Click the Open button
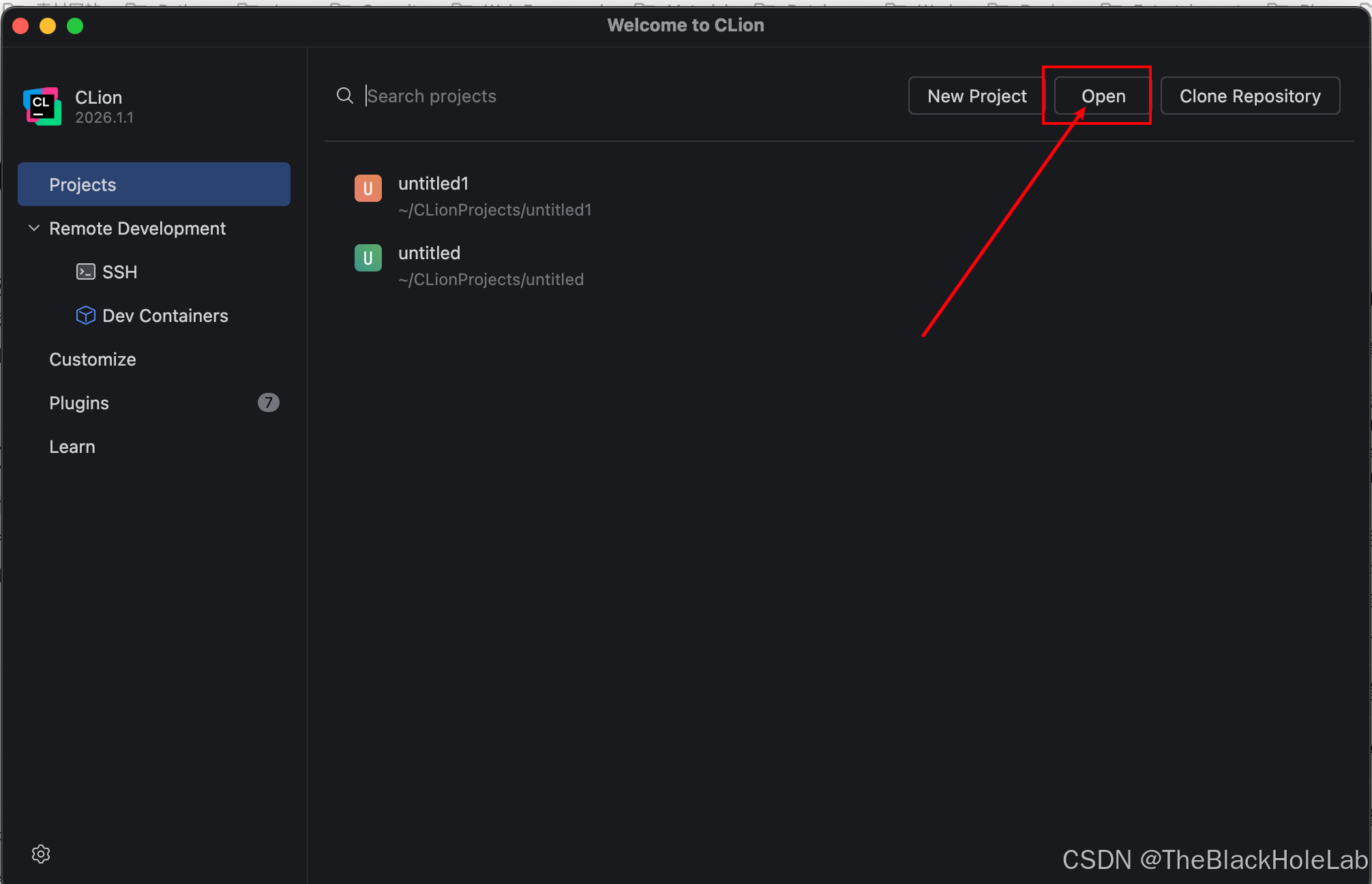Image resolution: width=1372 pixels, height=884 pixels. point(1103,95)
